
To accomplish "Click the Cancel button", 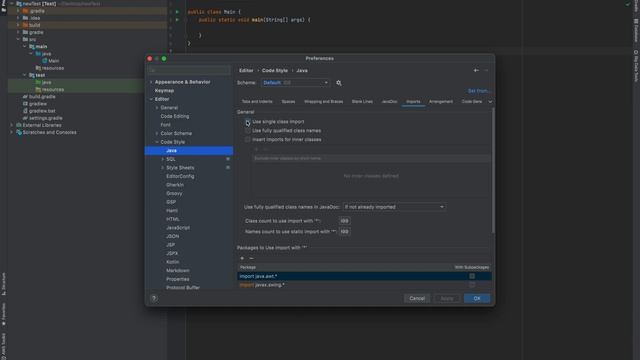I will [x=417, y=298].
